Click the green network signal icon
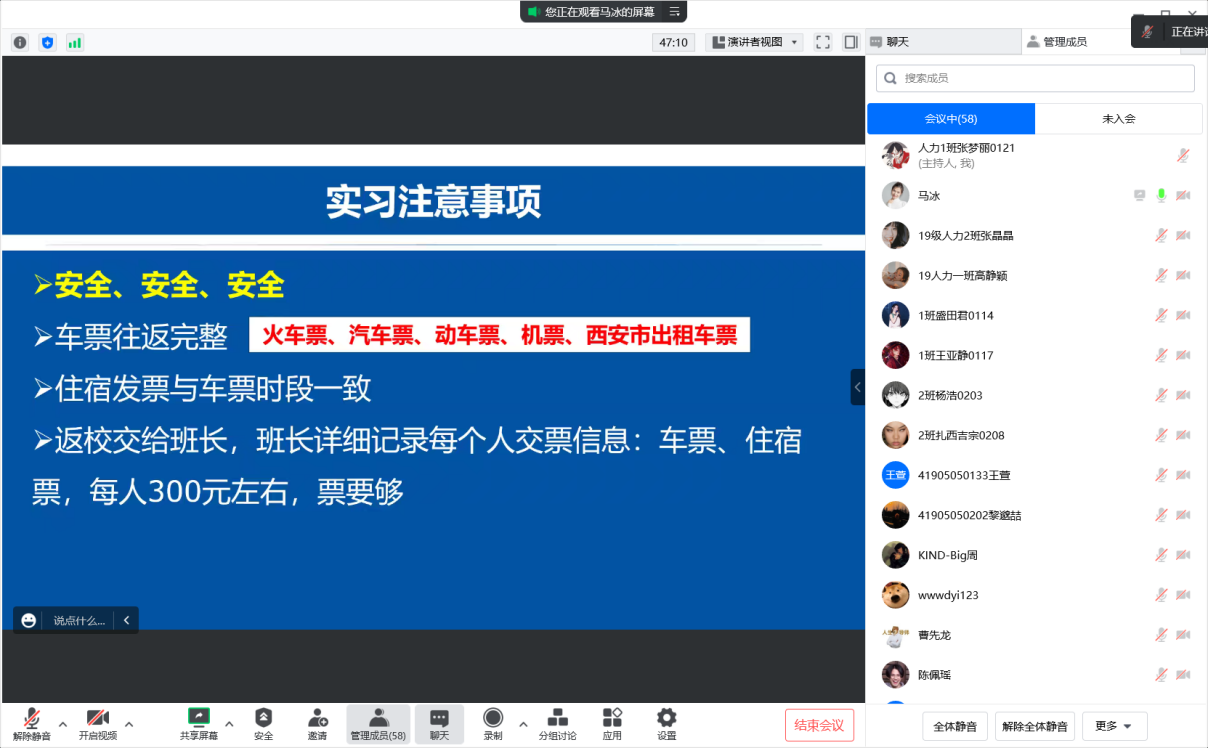 [74, 42]
